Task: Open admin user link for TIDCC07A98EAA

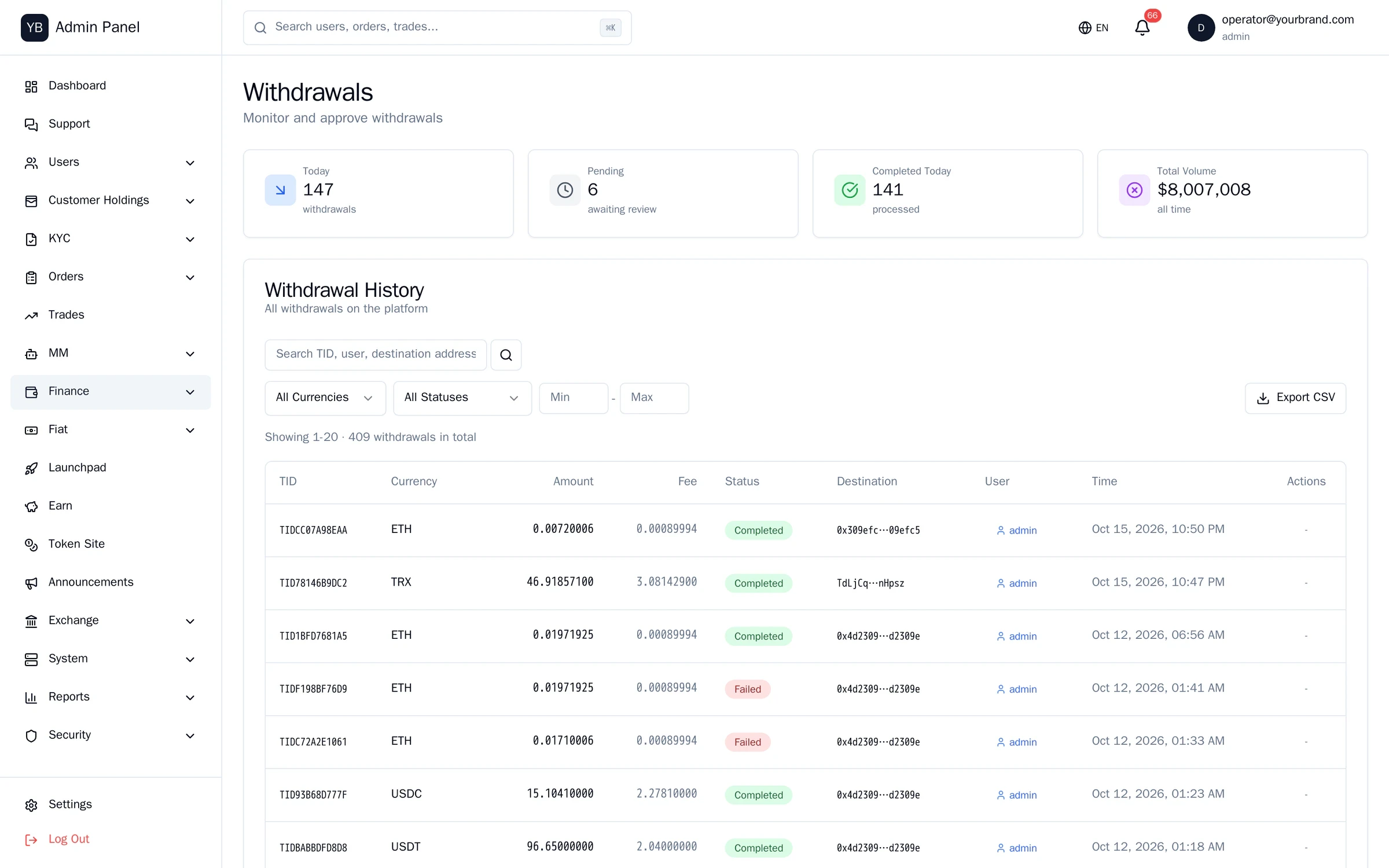Action: (1016, 530)
